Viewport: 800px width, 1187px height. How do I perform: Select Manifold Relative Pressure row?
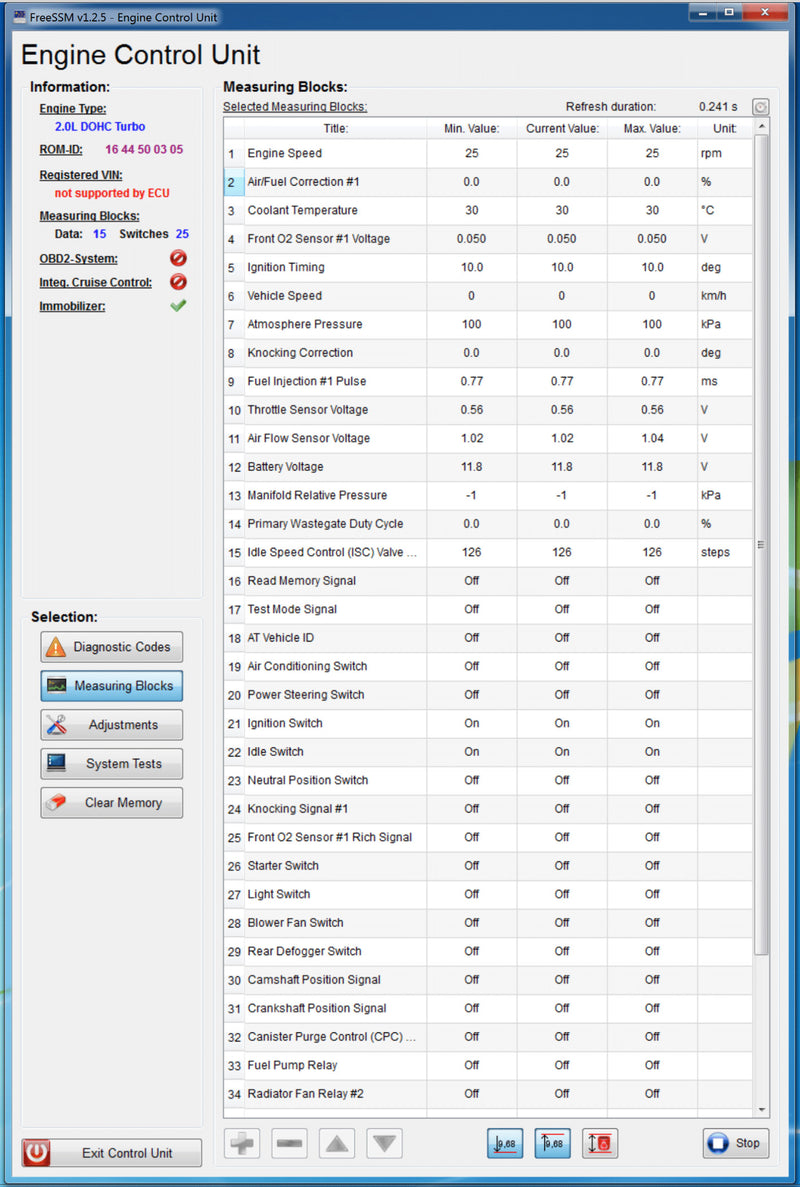(x=488, y=495)
